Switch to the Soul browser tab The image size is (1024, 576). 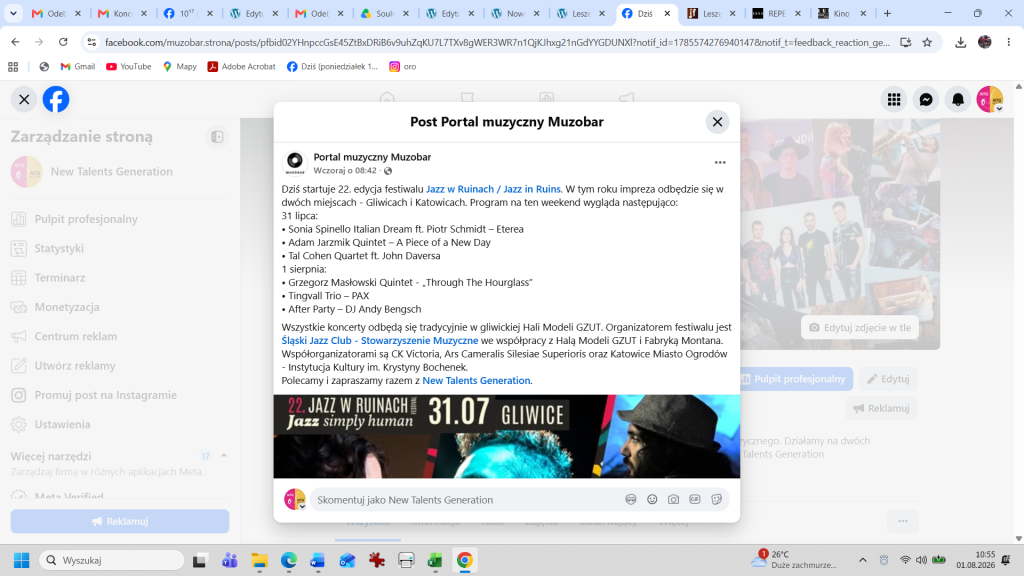[x=385, y=13]
